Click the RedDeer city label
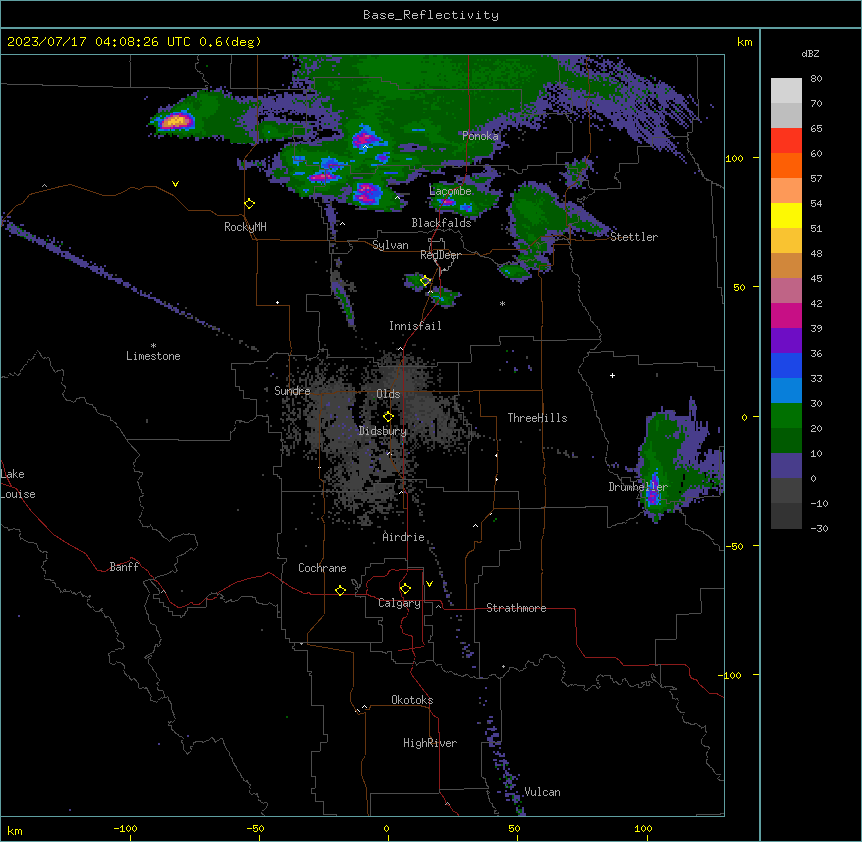 coord(440,255)
